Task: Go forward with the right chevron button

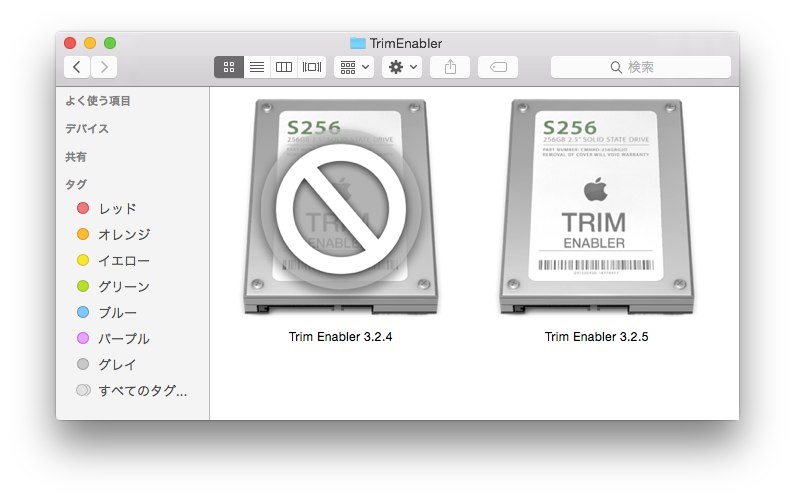Action: tap(104, 67)
